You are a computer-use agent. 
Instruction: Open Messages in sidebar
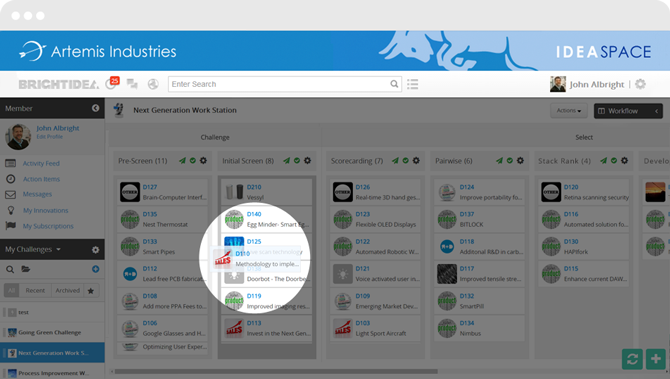tap(37, 194)
